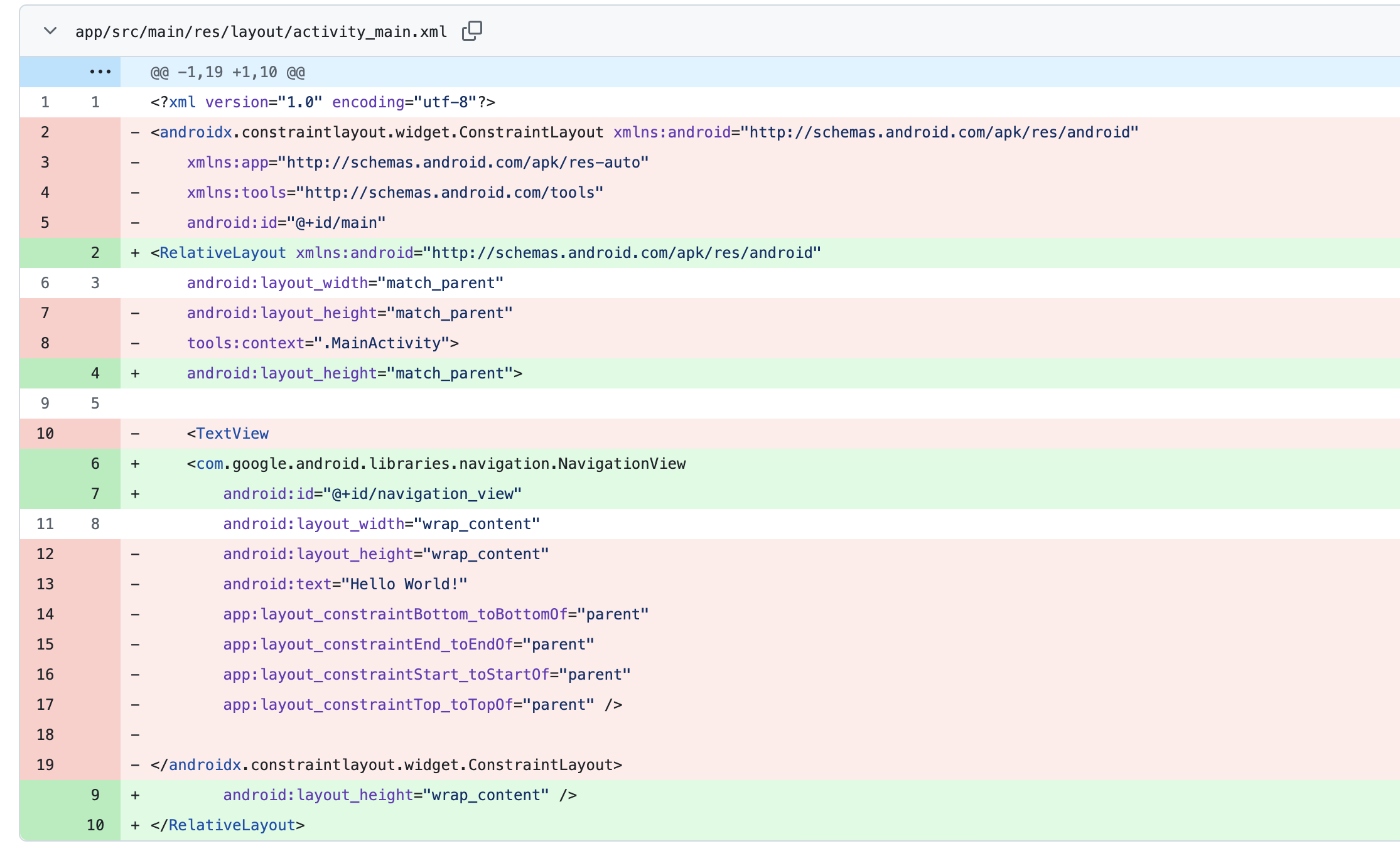Viewport: 1400px width, 851px height.
Task: Click old line number 13
Action: pos(45,584)
